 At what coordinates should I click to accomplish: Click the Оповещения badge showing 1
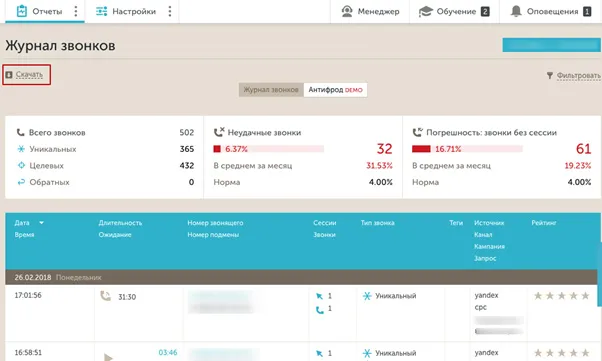587,12
